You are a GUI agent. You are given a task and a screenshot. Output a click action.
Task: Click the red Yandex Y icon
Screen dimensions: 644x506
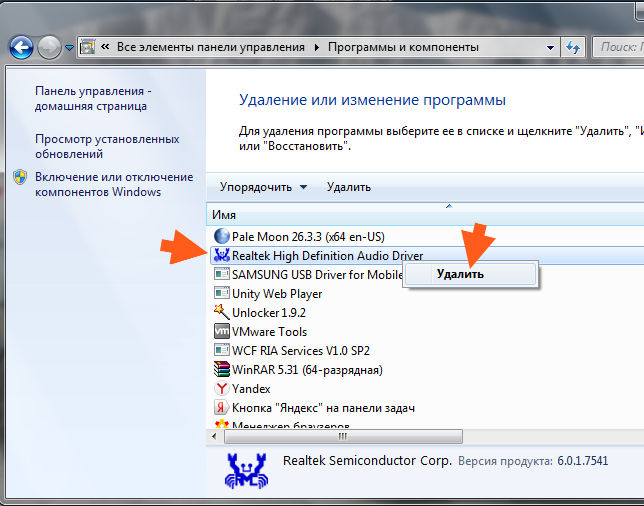[x=221, y=388]
